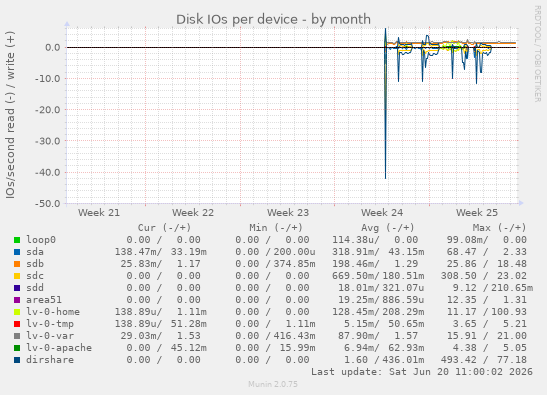Select the loop0 legend label
The width and height of the screenshot is (547, 395).
coord(41,240)
